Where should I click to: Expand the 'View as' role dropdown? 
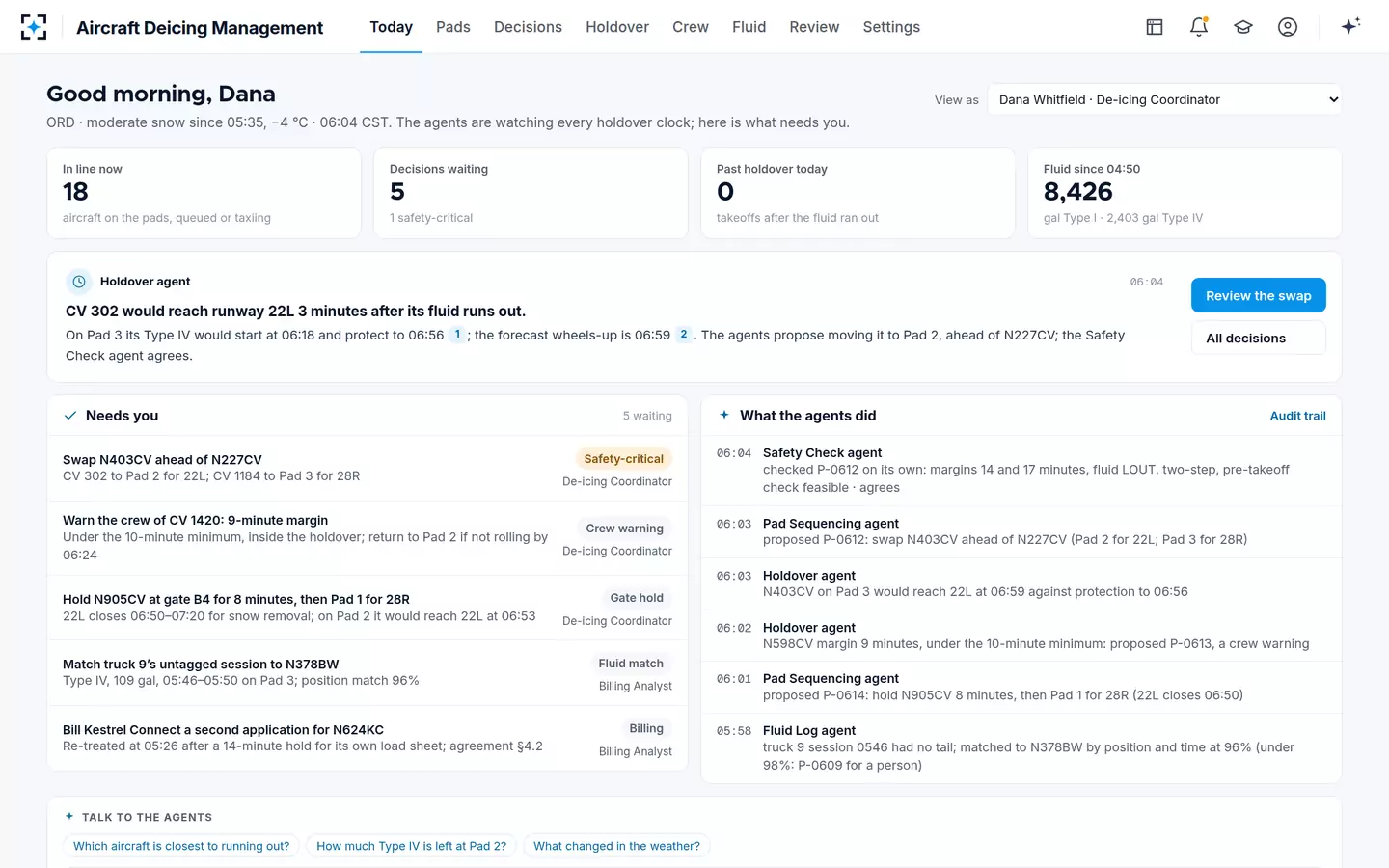click(1164, 99)
